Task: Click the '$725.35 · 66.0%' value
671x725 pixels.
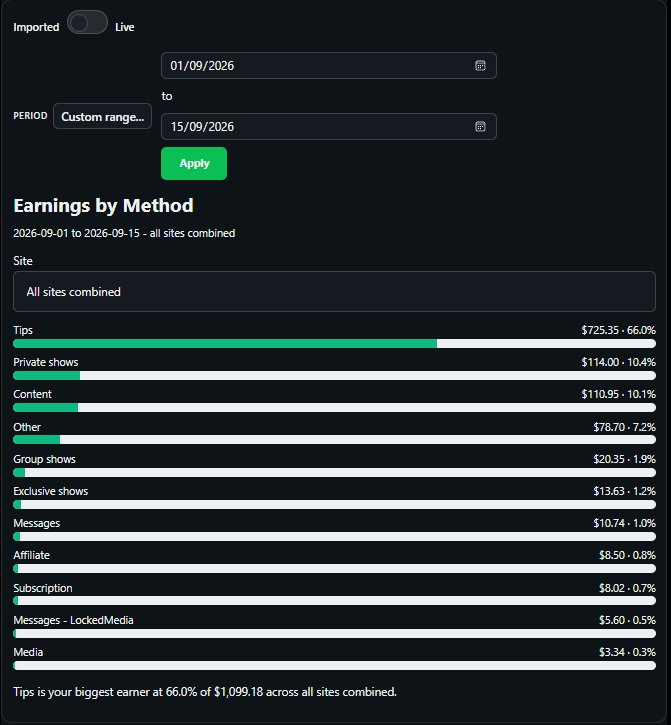Action: (x=618, y=330)
